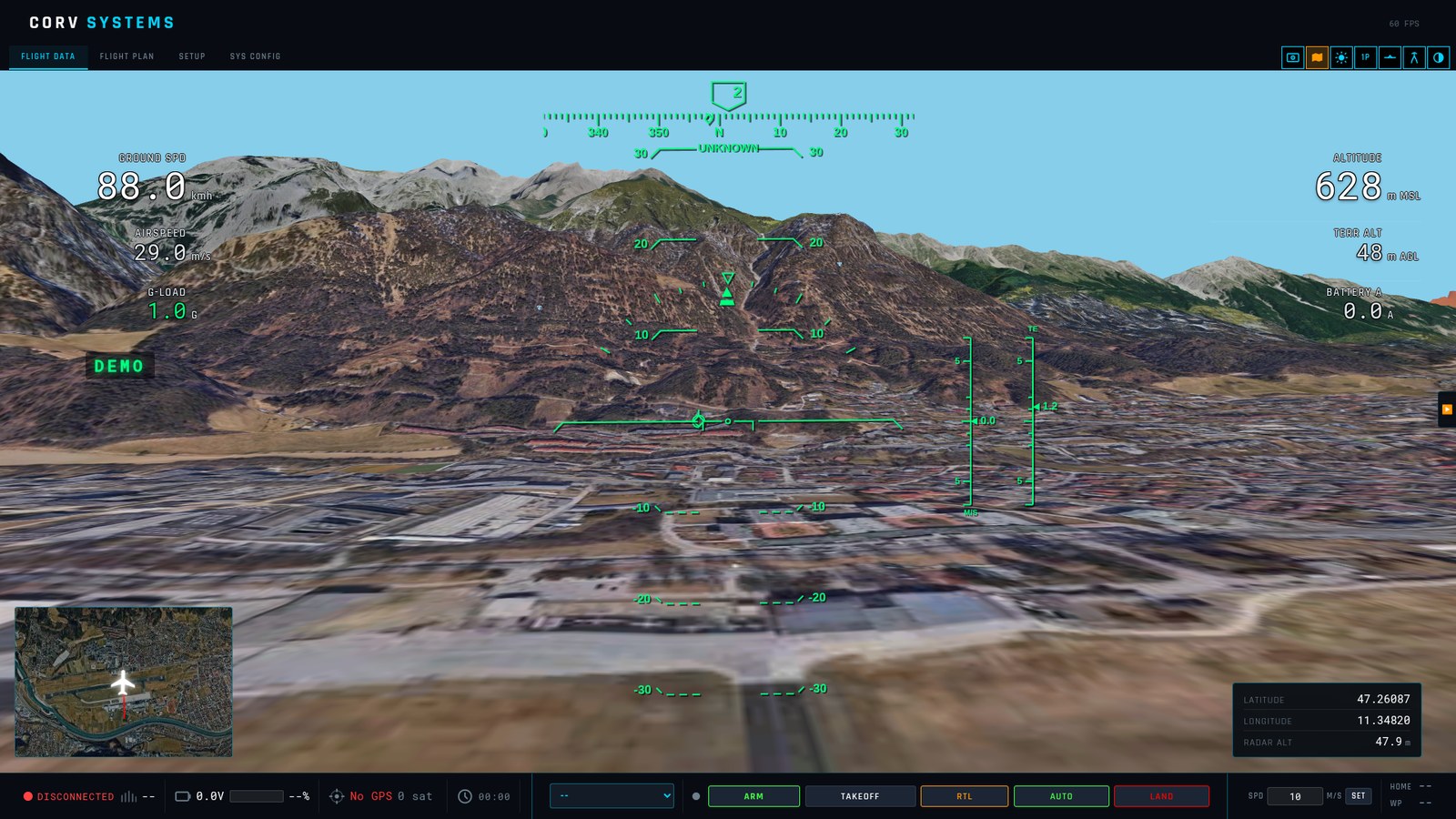The width and height of the screenshot is (1456, 819).
Task: Click the clock timer icon
Action: [465, 796]
